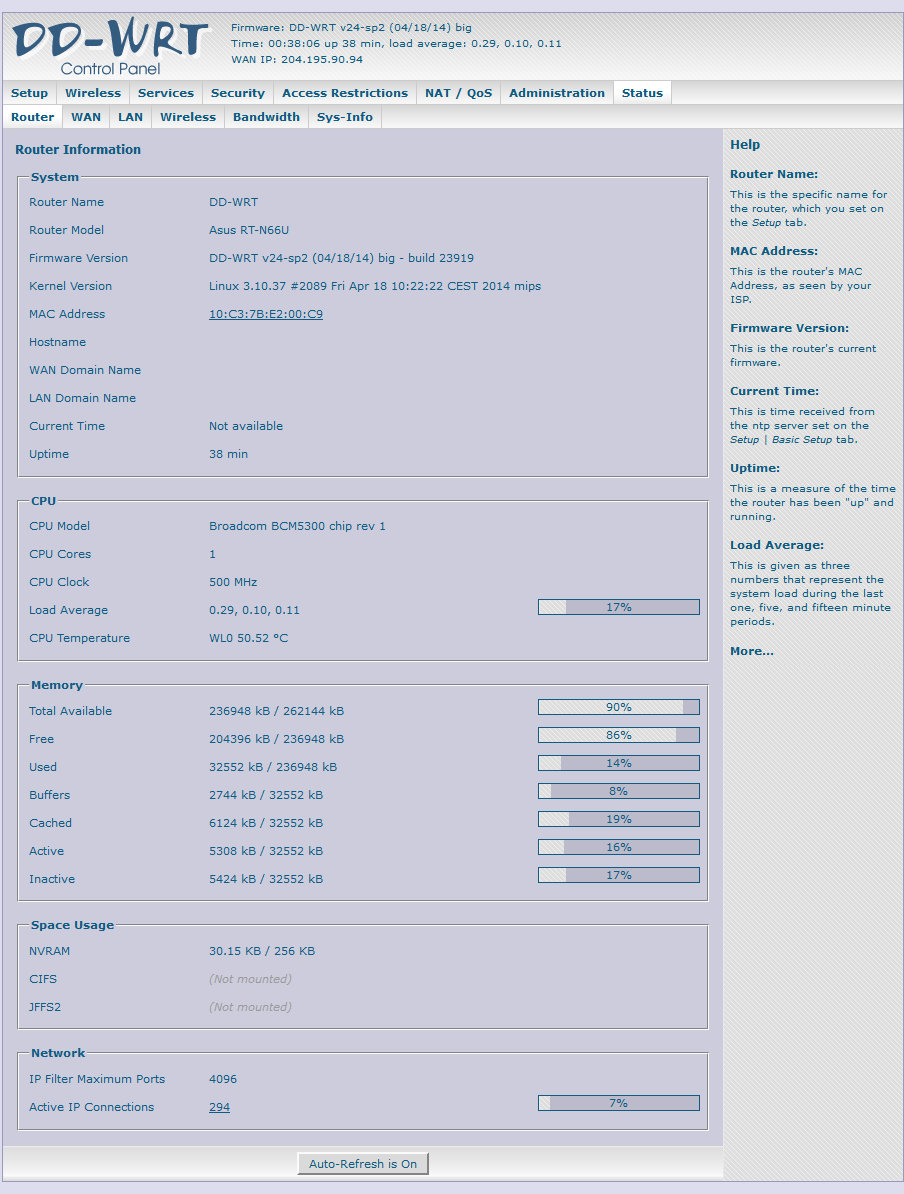Open the Active IP Connections 294 link
Screen dimensions: 904x1194
(219, 1107)
